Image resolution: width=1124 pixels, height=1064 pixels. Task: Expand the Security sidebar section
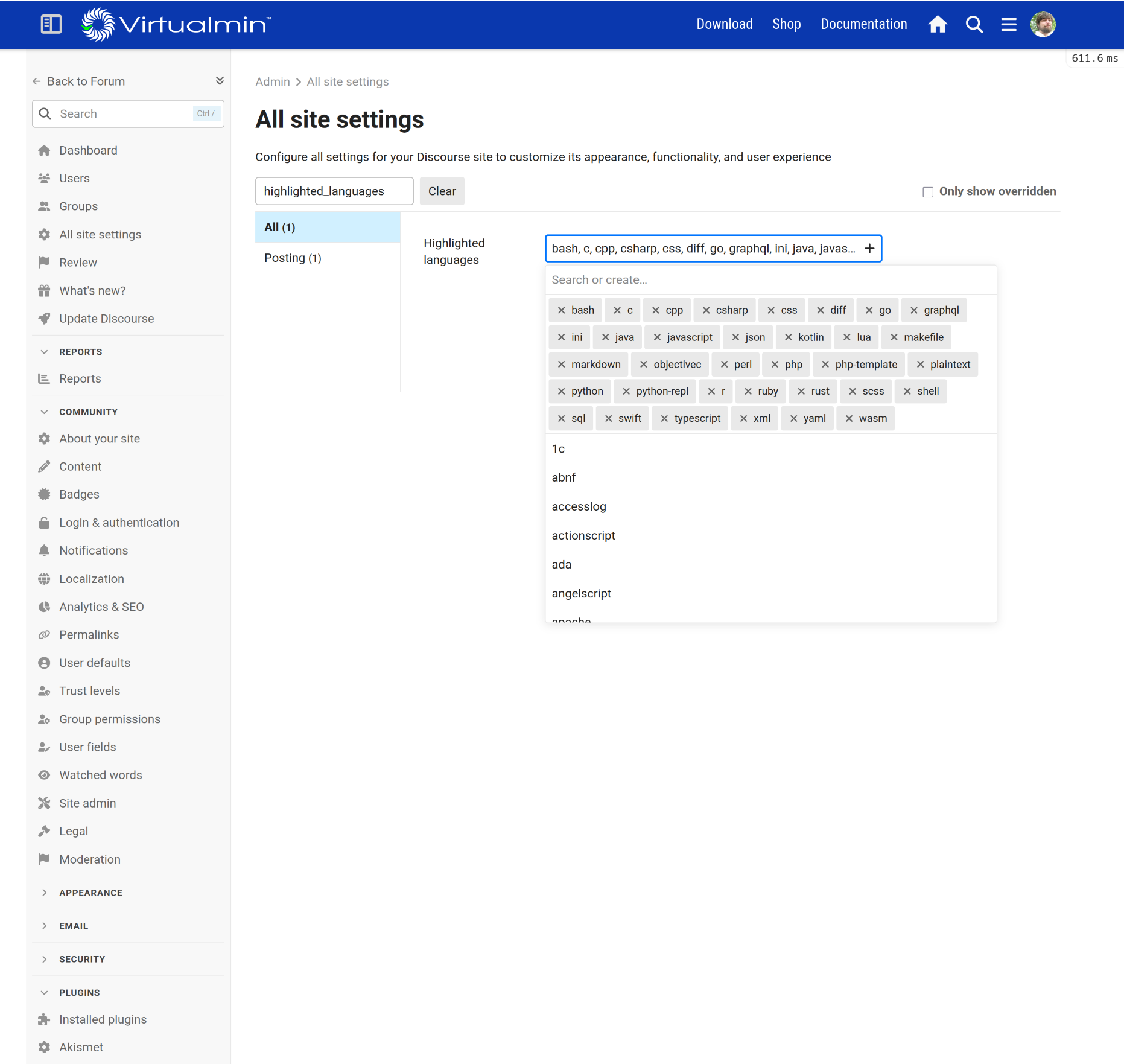44,959
